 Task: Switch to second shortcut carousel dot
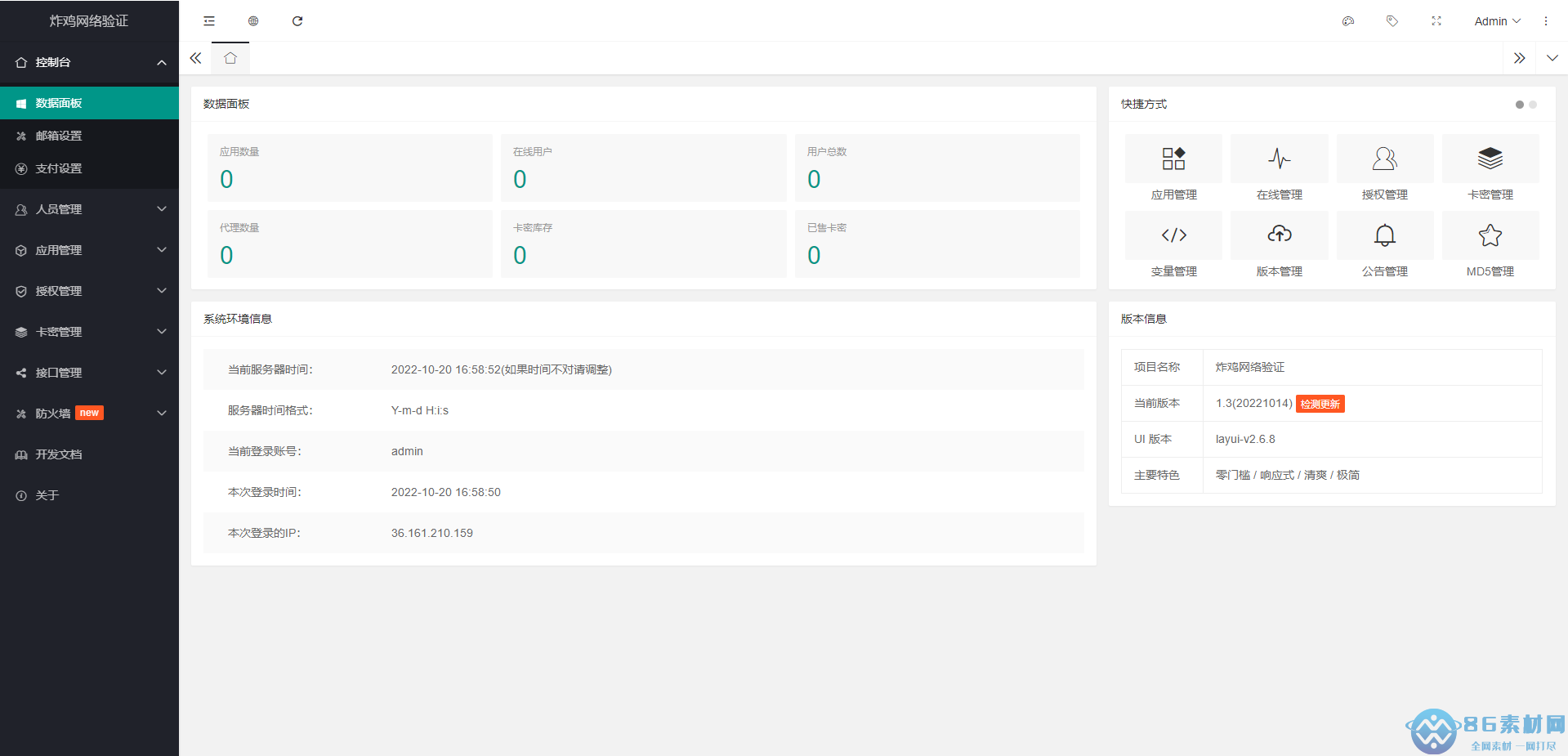click(x=1533, y=105)
